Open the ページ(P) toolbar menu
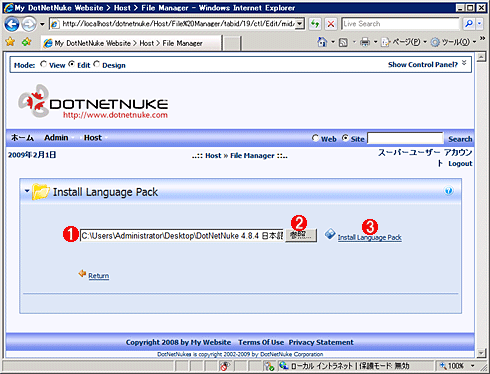The image size is (490, 374). click(404, 42)
